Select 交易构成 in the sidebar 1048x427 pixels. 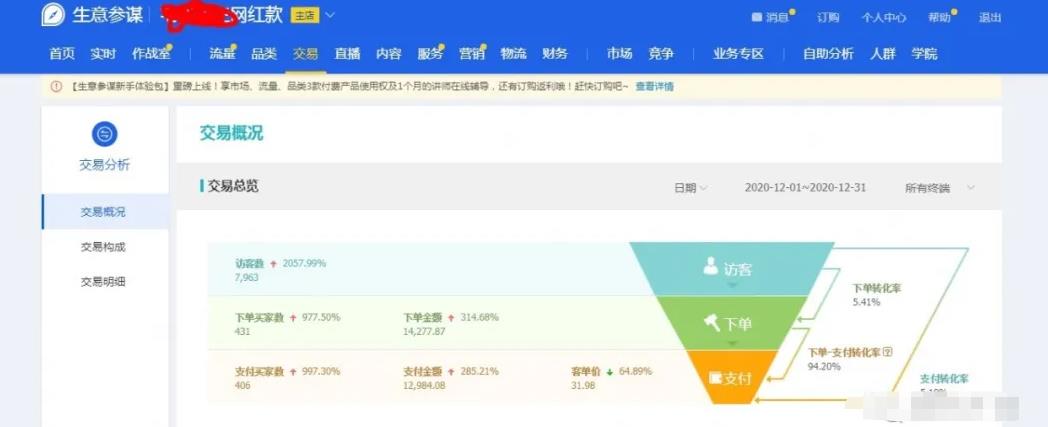pyautogui.click(x=103, y=247)
